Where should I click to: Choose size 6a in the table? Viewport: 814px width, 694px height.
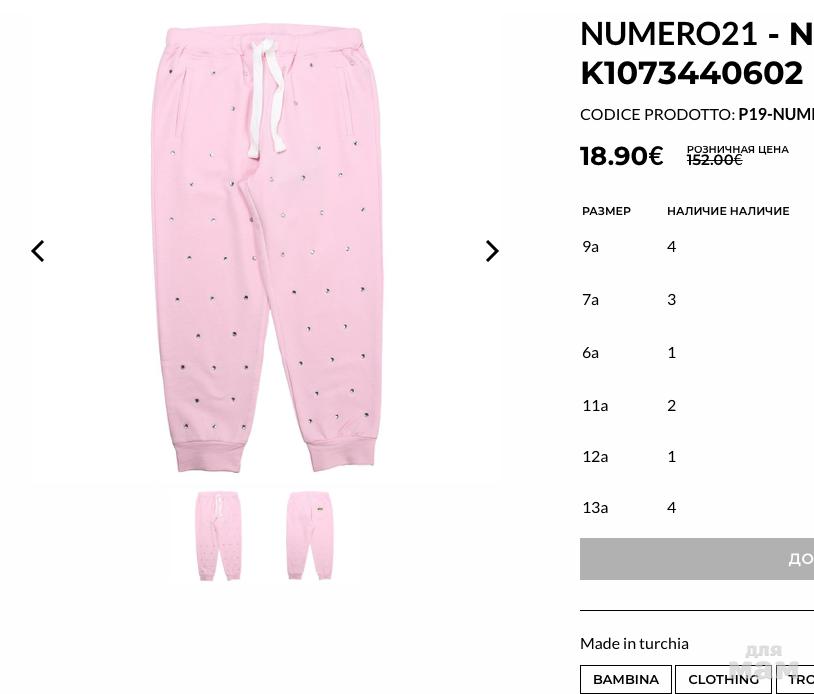591,352
